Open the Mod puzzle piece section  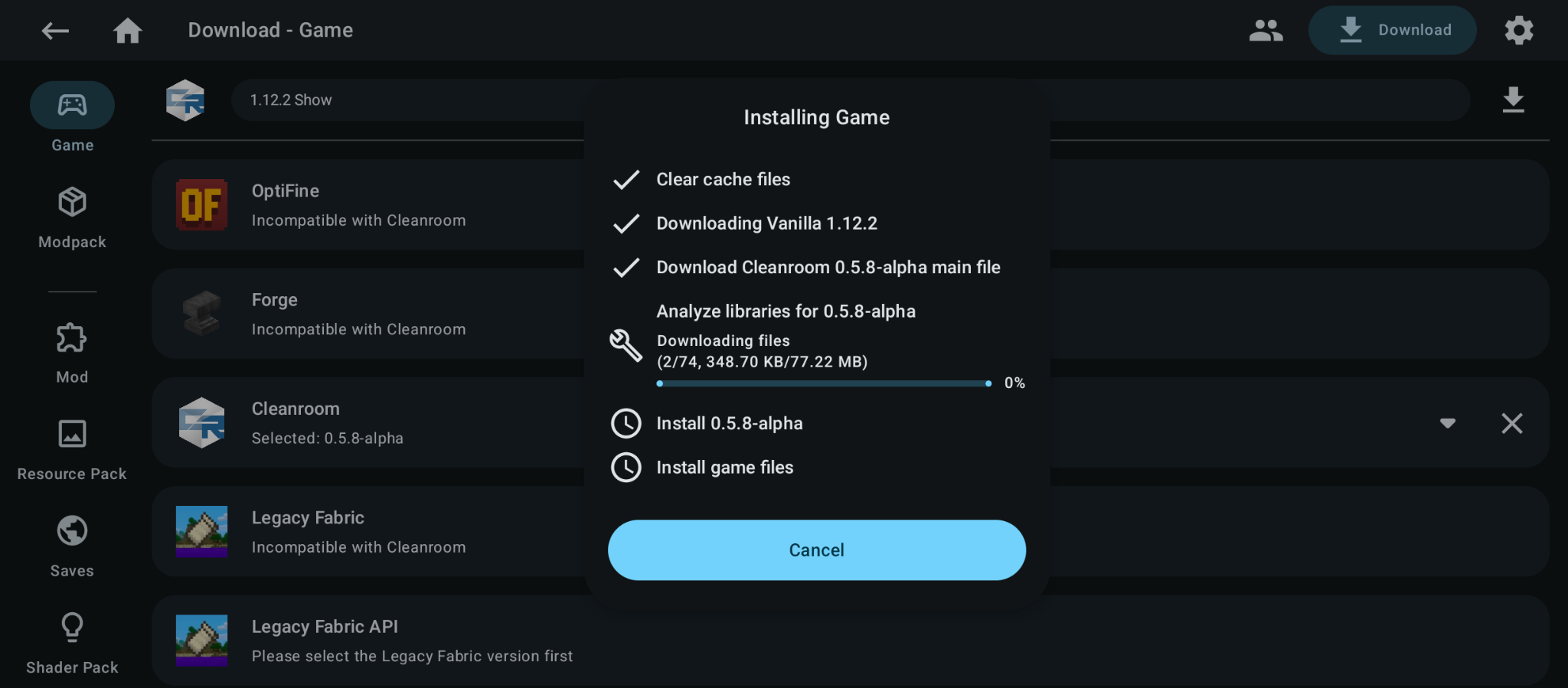click(x=73, y=353)
